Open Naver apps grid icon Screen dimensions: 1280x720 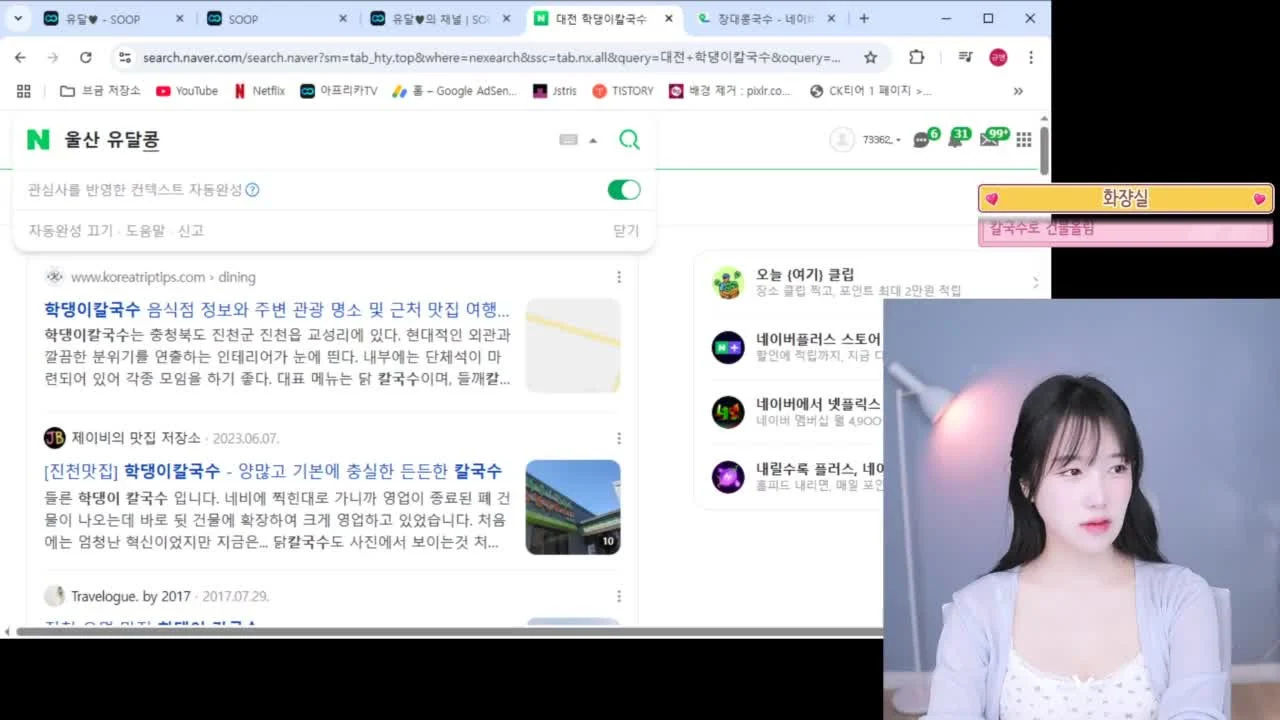(1023, 140)
